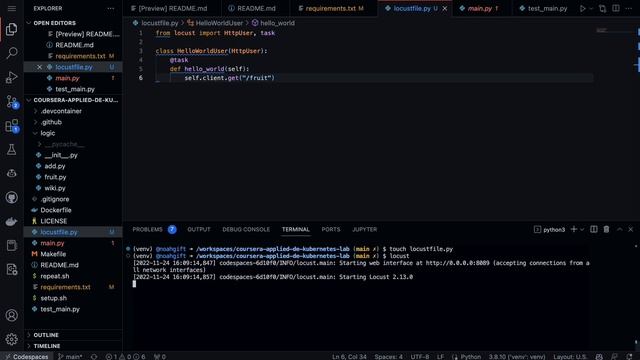Expand the .github folder
The height and width of the screenshot is (360, 640).
tap(51, 122)
